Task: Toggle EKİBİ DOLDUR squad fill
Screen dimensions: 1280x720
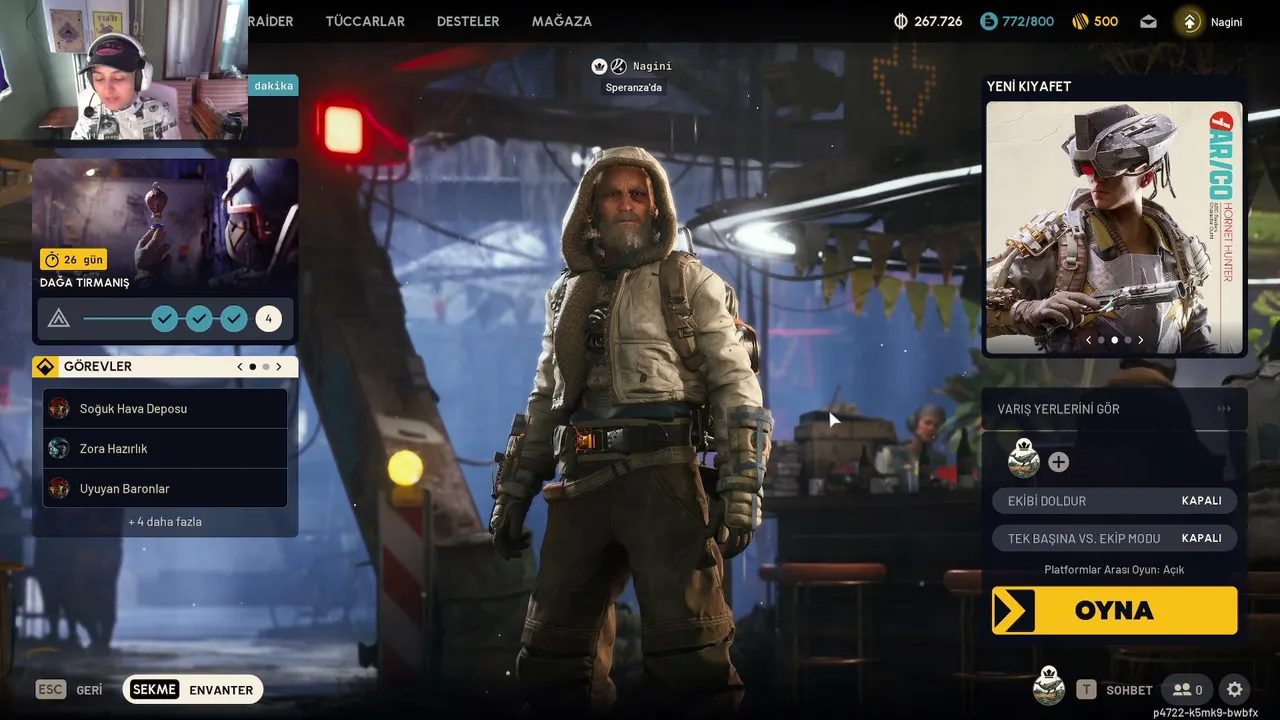Action: pos(1115,501)
